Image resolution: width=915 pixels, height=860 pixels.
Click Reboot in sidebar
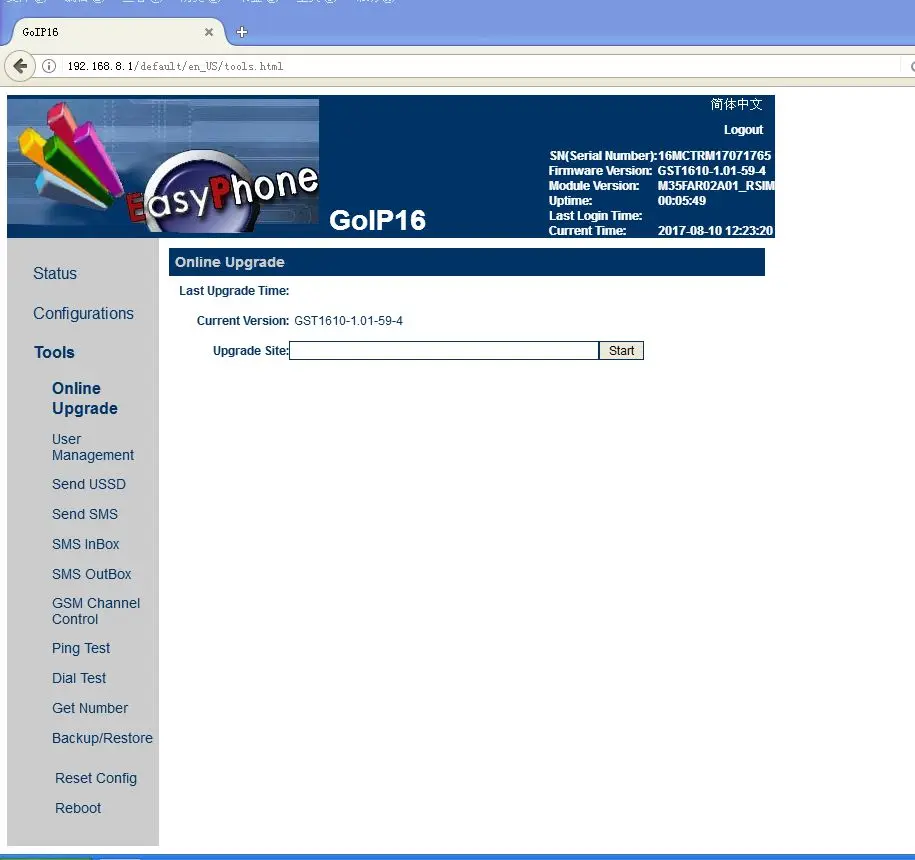coord(78,808)
